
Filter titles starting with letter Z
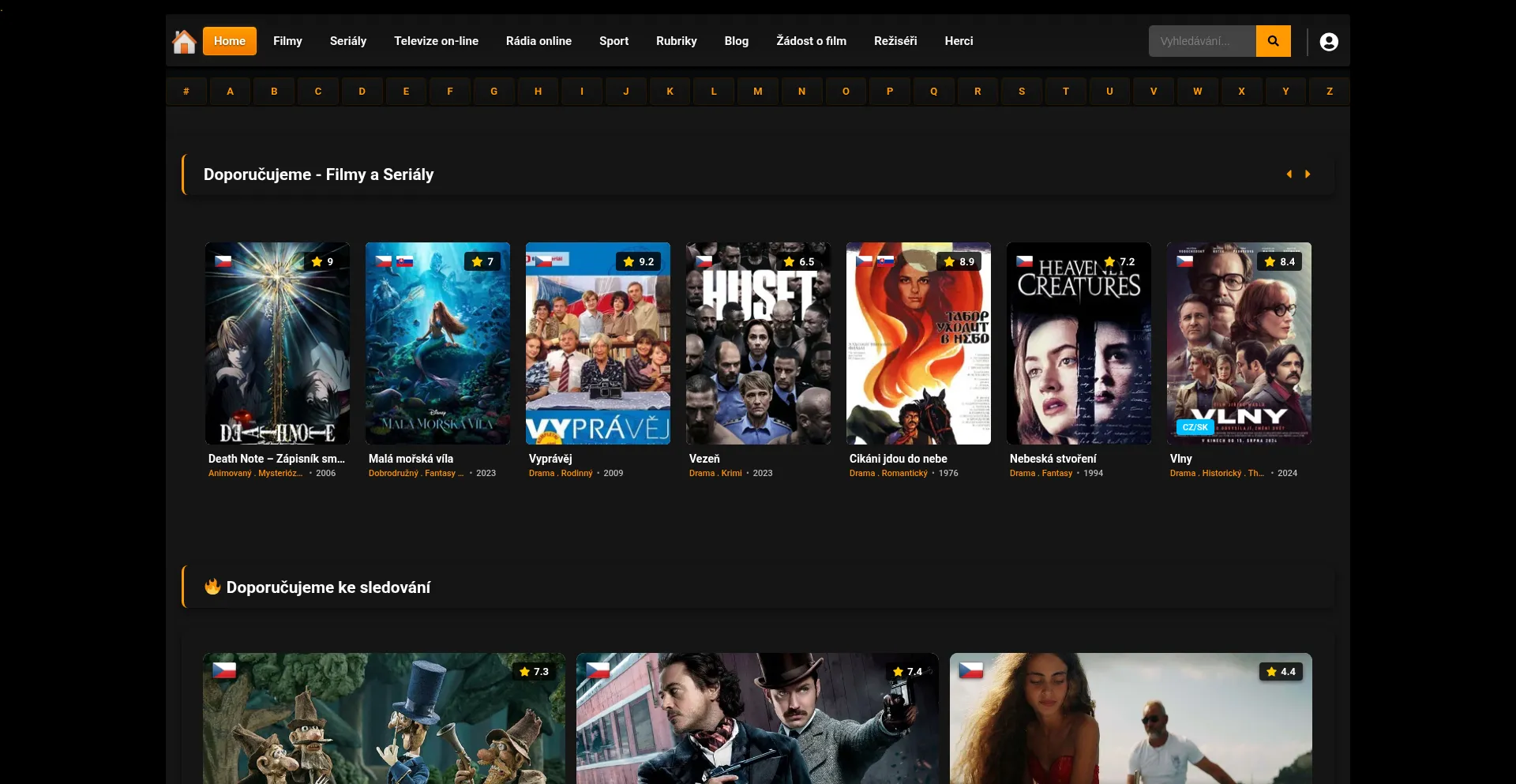tap(1330, 92)
